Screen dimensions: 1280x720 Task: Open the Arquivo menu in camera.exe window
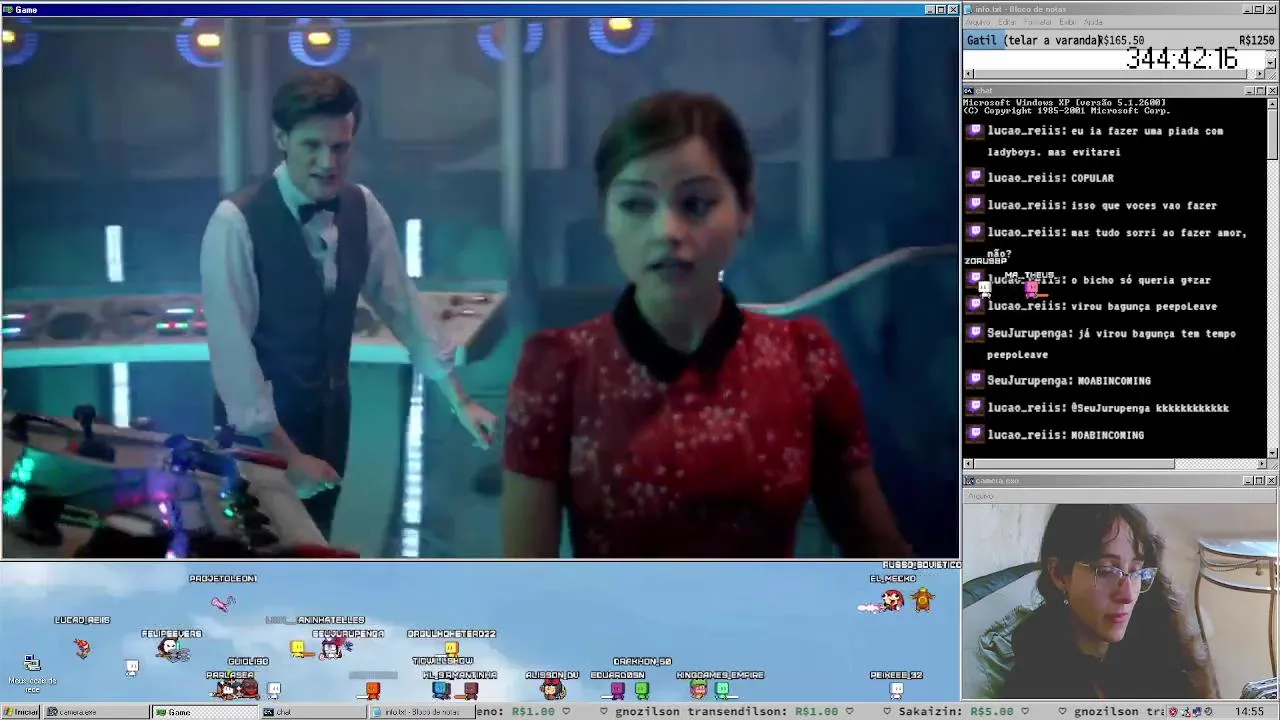pyautogui.click(x=980, y=496)
